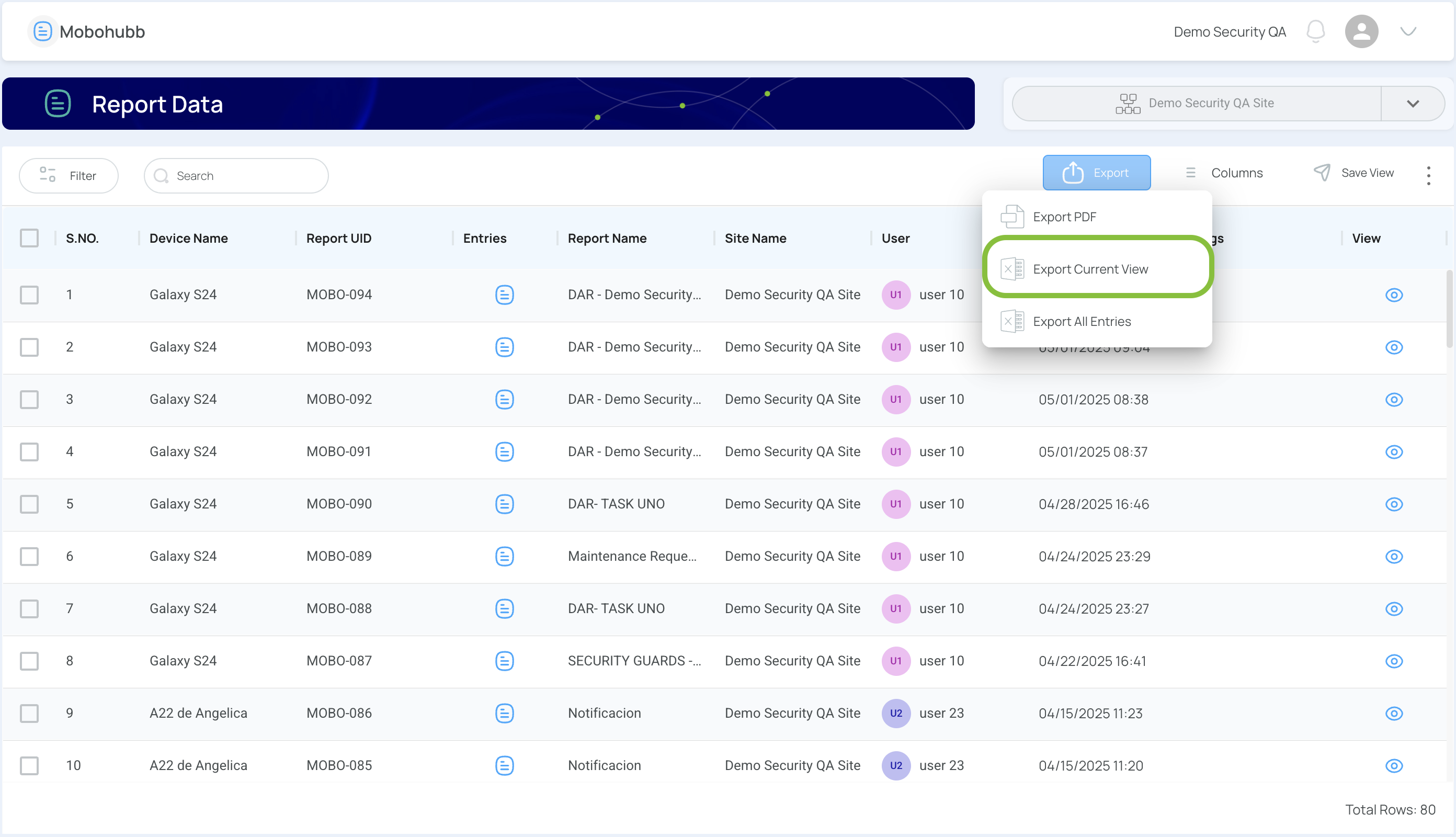Click SECURITY GUARDS report name cell
1456x837 pixels.
pos(634,661)
